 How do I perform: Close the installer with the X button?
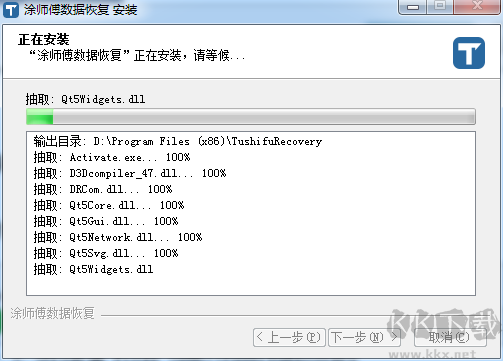click(x=477, y=6)
